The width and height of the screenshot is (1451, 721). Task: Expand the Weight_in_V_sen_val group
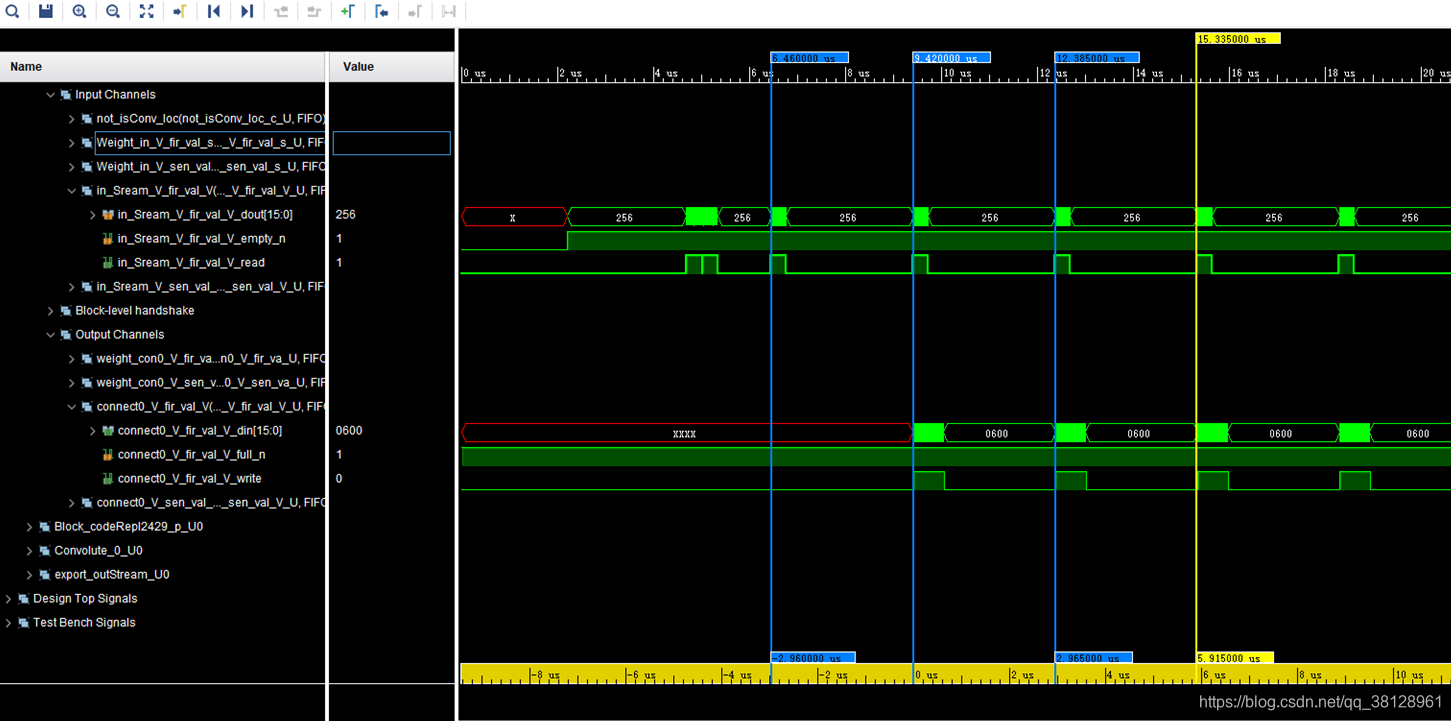click(x=71, y=167)
